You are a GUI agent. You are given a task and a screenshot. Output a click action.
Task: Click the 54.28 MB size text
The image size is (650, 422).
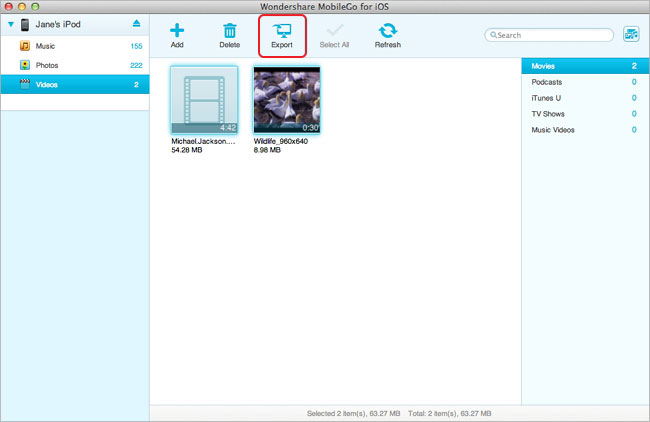(x=187, y=150)
